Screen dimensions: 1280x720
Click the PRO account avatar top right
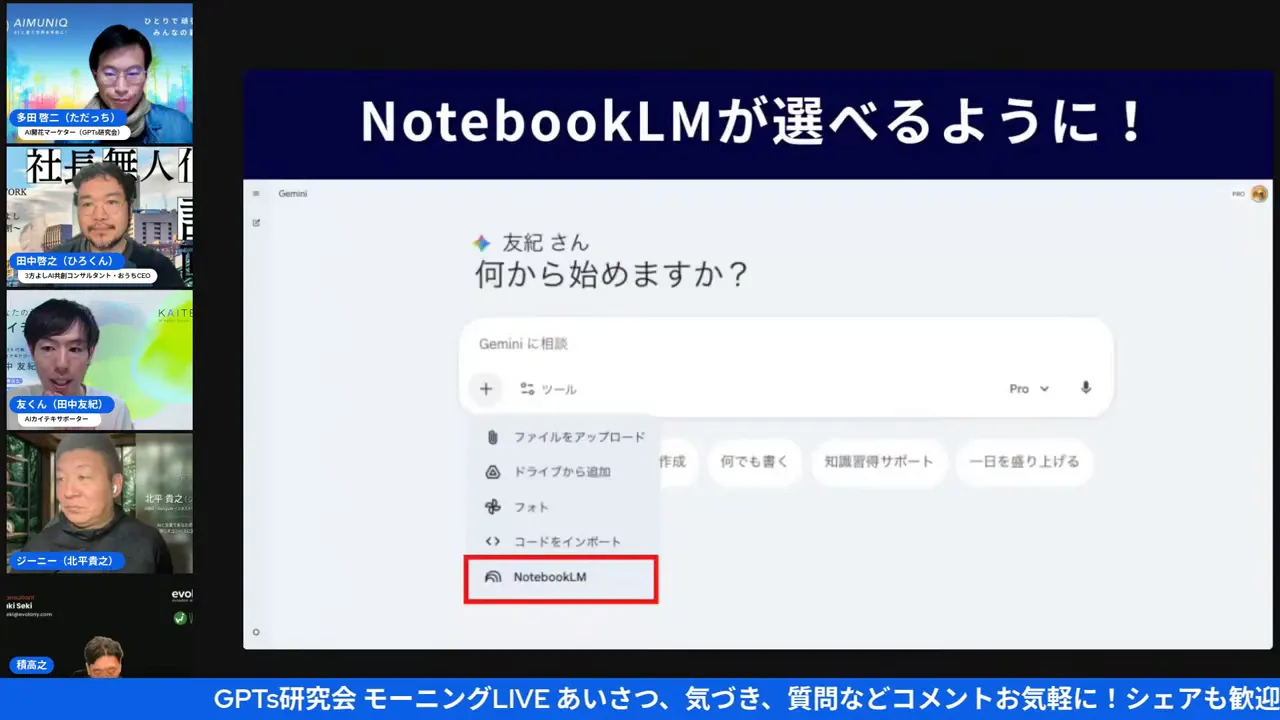point(1259,194)
